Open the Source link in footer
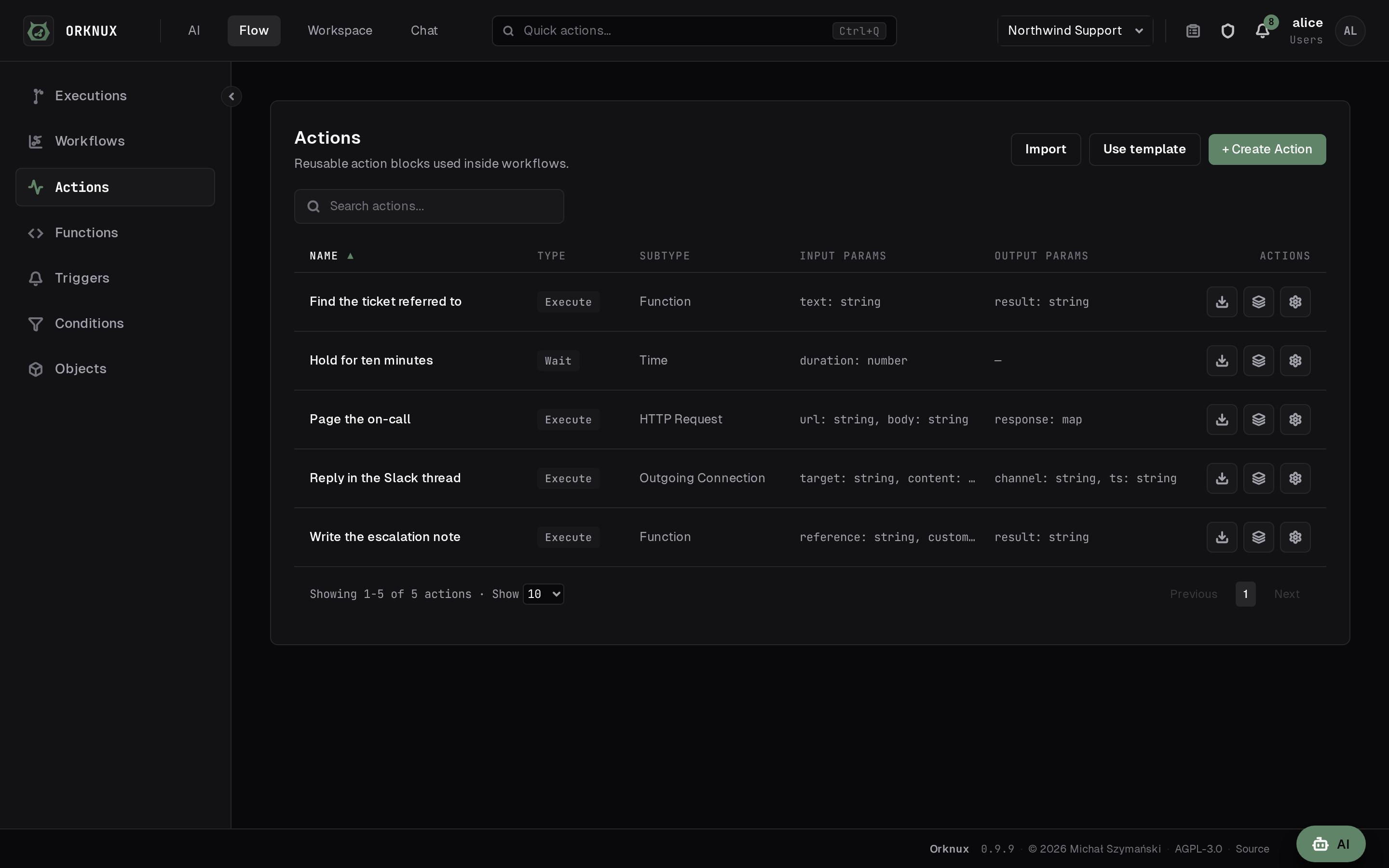1389x868 pixels. [1252, 849]
